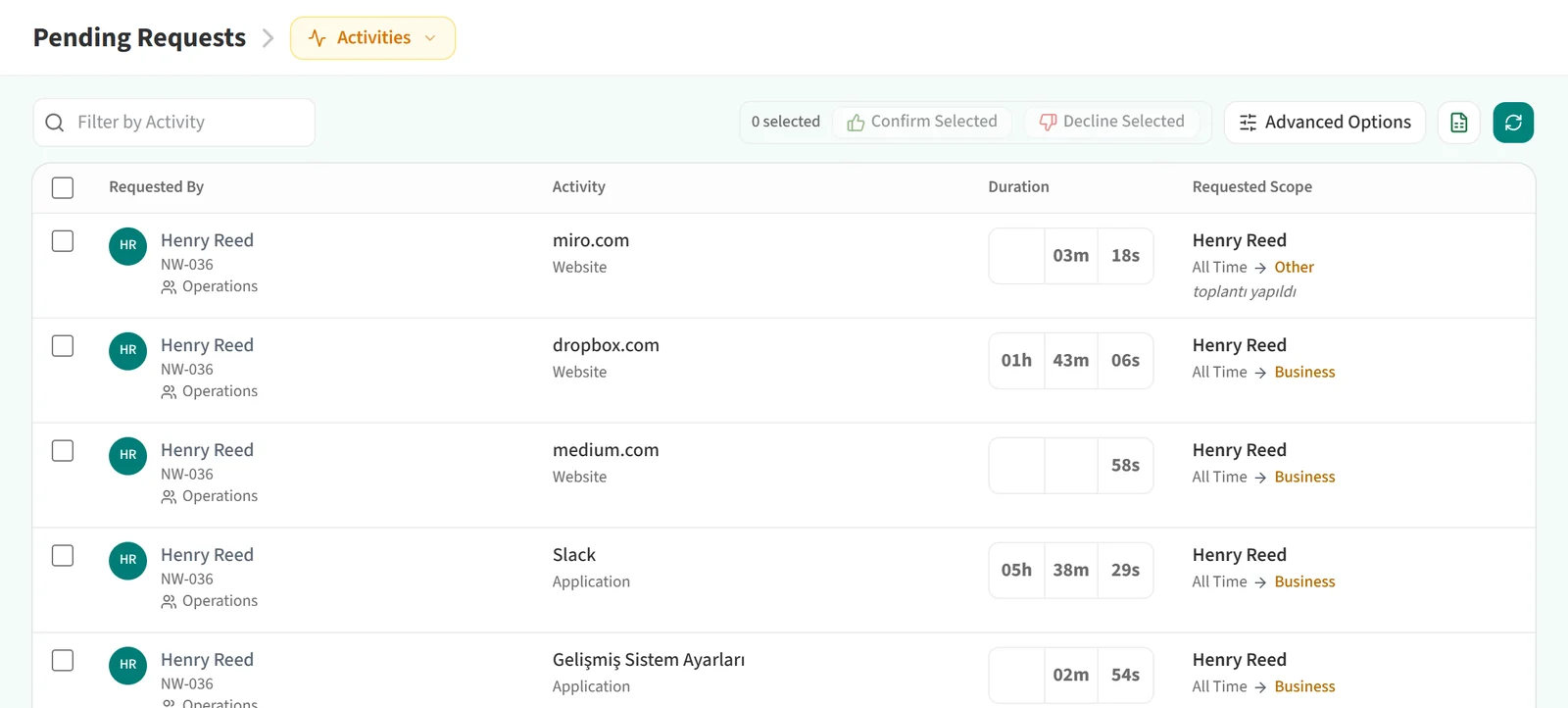This screenshot has width=1568, height=708.
Task: Click the Duration column header
Action: click(x=1018, y=187)
